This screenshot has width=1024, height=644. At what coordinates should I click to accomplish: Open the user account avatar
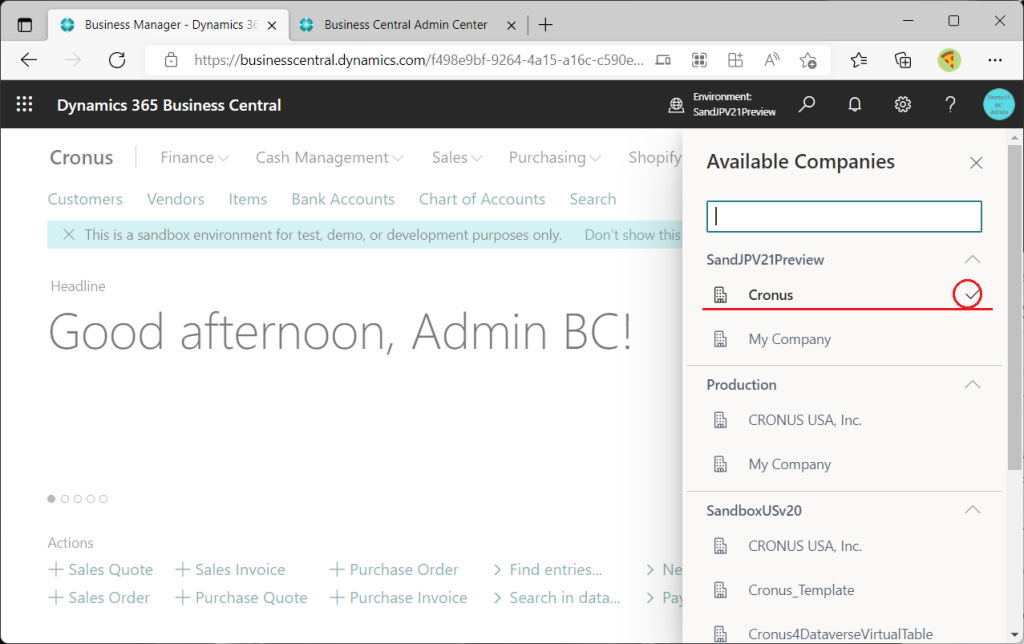click(x=999, y=105)
